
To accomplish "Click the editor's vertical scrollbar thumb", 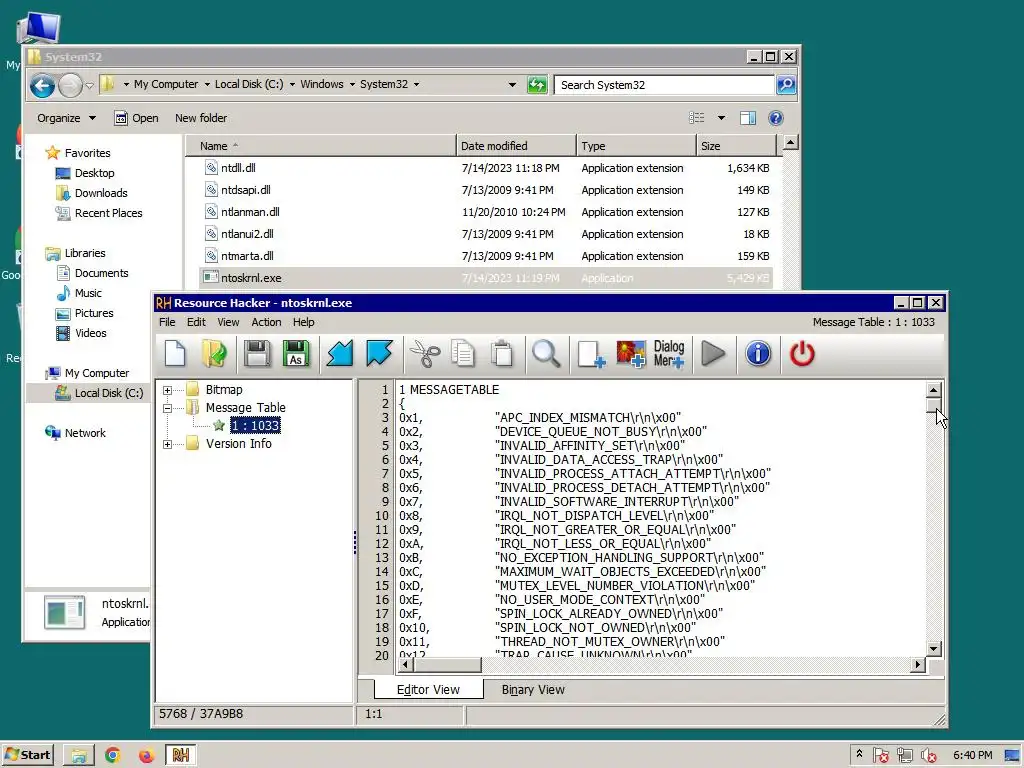I will [x=933, y=406].
